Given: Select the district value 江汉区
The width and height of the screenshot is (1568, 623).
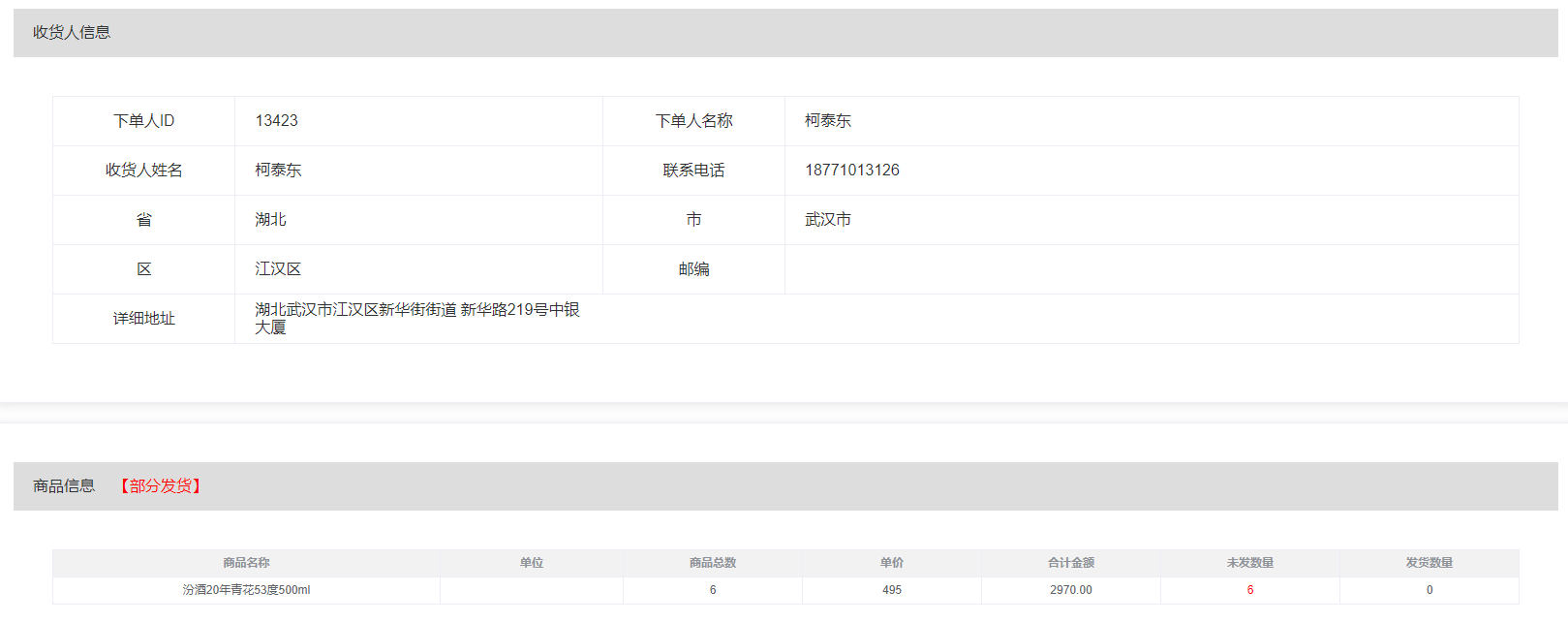Looking at the screenshot, I should pos(278,269).
